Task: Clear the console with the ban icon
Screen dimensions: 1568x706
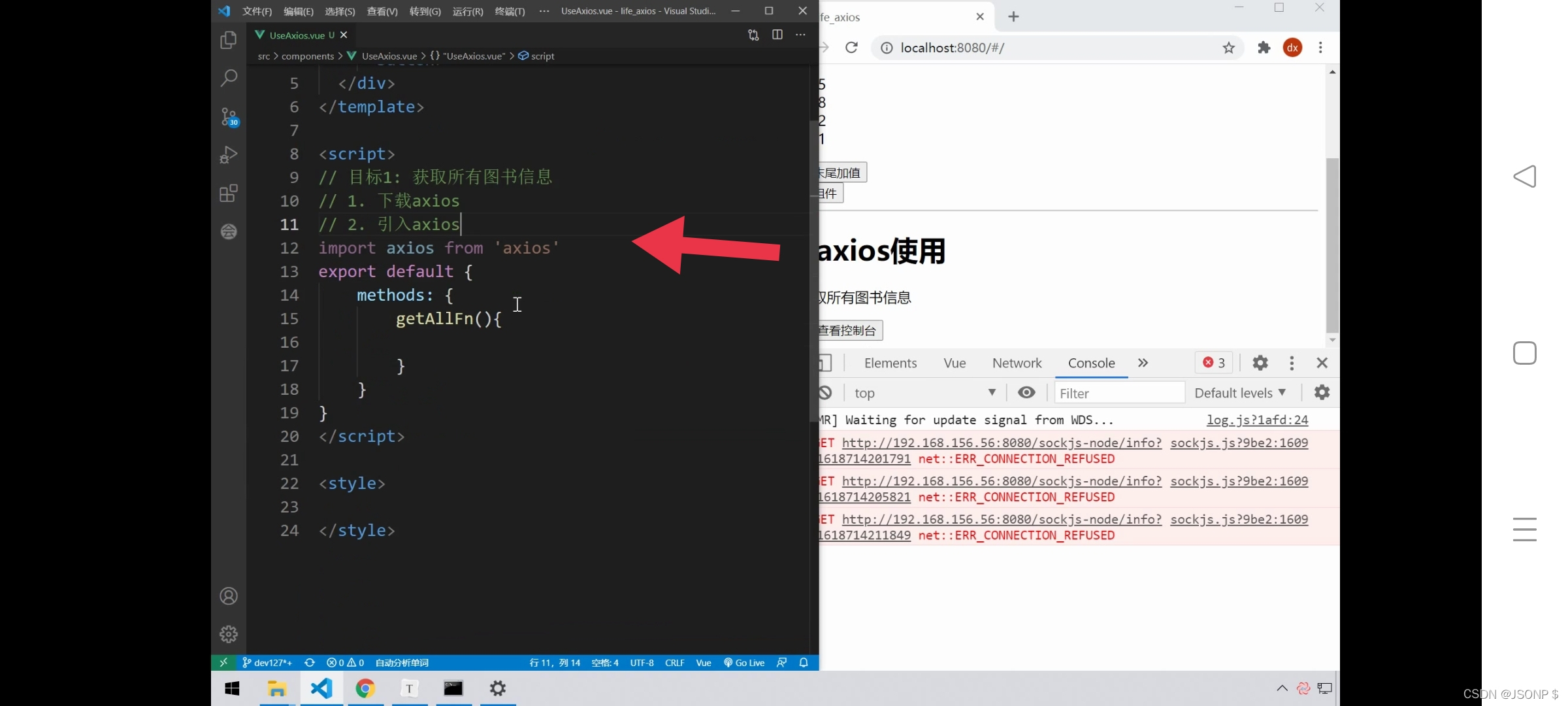Action: pos(826,392)
